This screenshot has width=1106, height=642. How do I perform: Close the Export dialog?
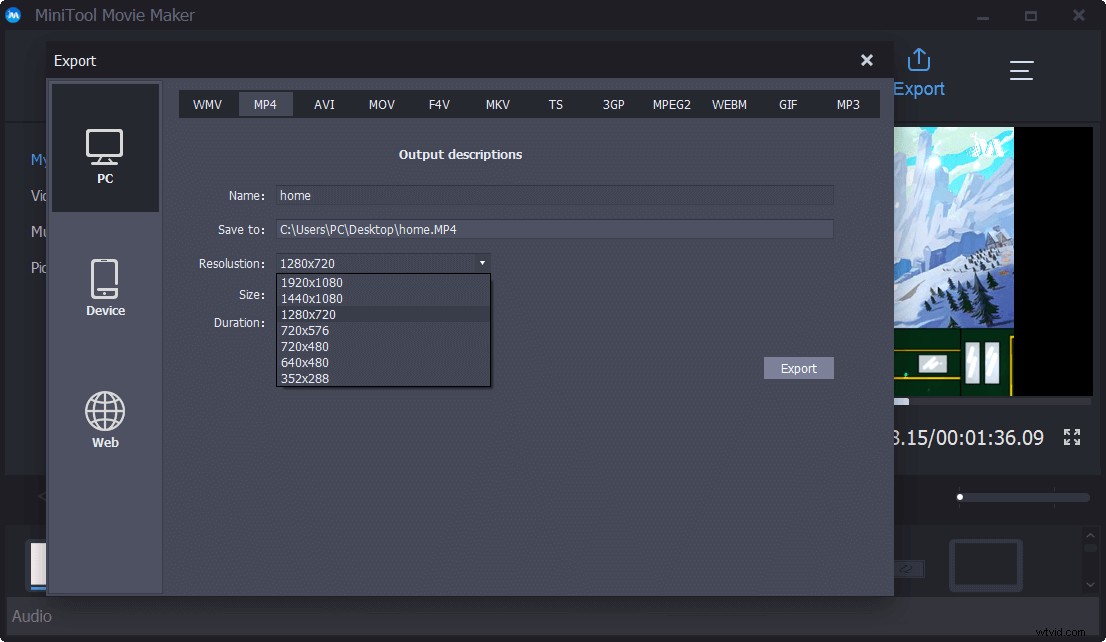pyautogui.click(x=866, y=59)
